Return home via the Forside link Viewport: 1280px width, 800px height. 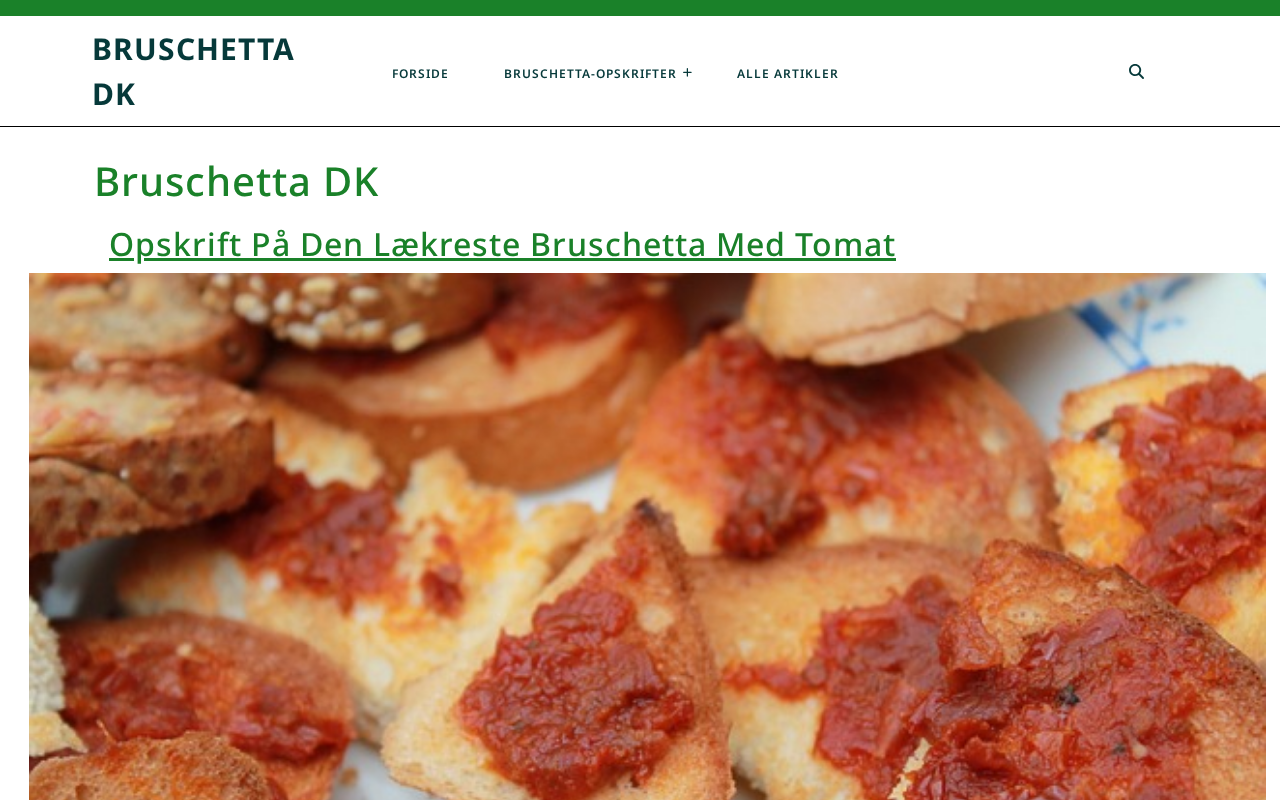tap(420, 74)
